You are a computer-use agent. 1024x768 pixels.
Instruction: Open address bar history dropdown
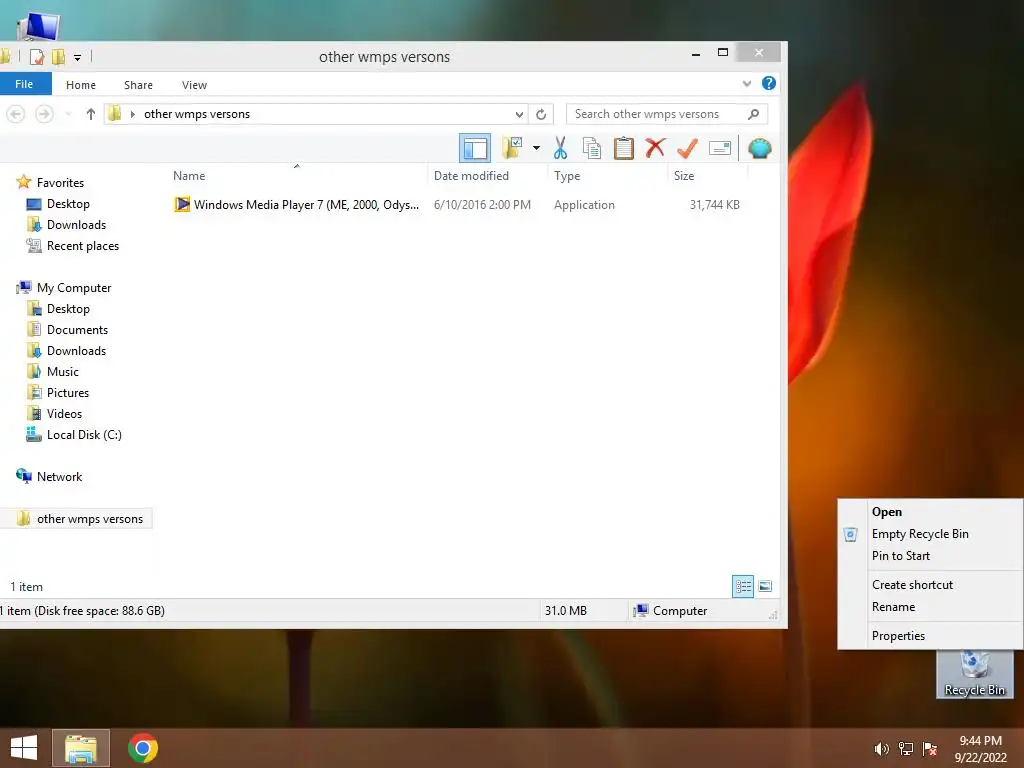tap(519, 114)
